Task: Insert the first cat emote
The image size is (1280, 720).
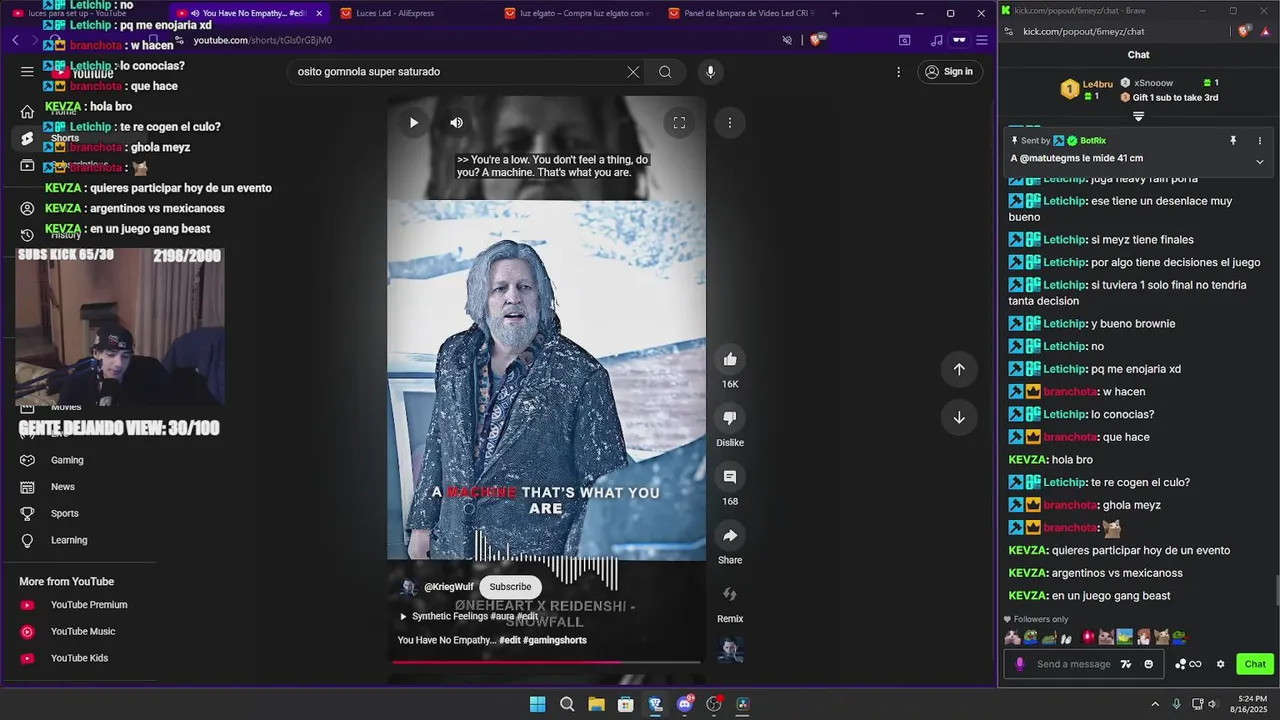Action: tap(1013, 637)
